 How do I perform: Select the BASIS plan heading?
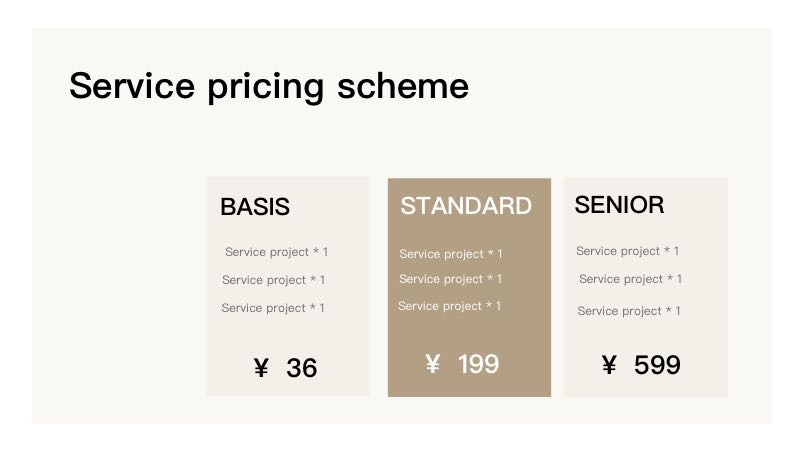pyautogui.click(x=255, y=207)
